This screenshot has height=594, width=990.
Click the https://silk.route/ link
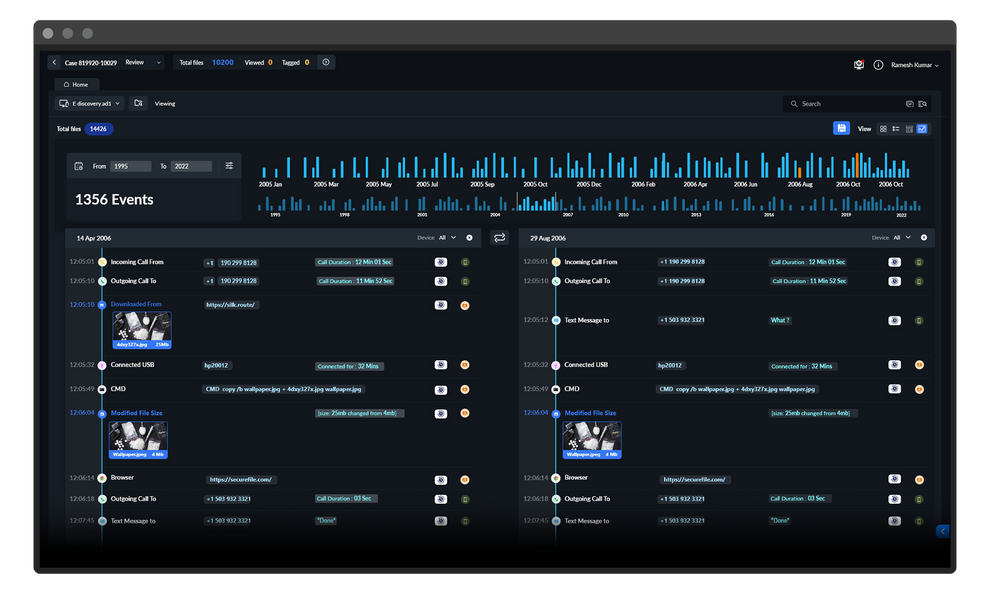click(232, 304)
